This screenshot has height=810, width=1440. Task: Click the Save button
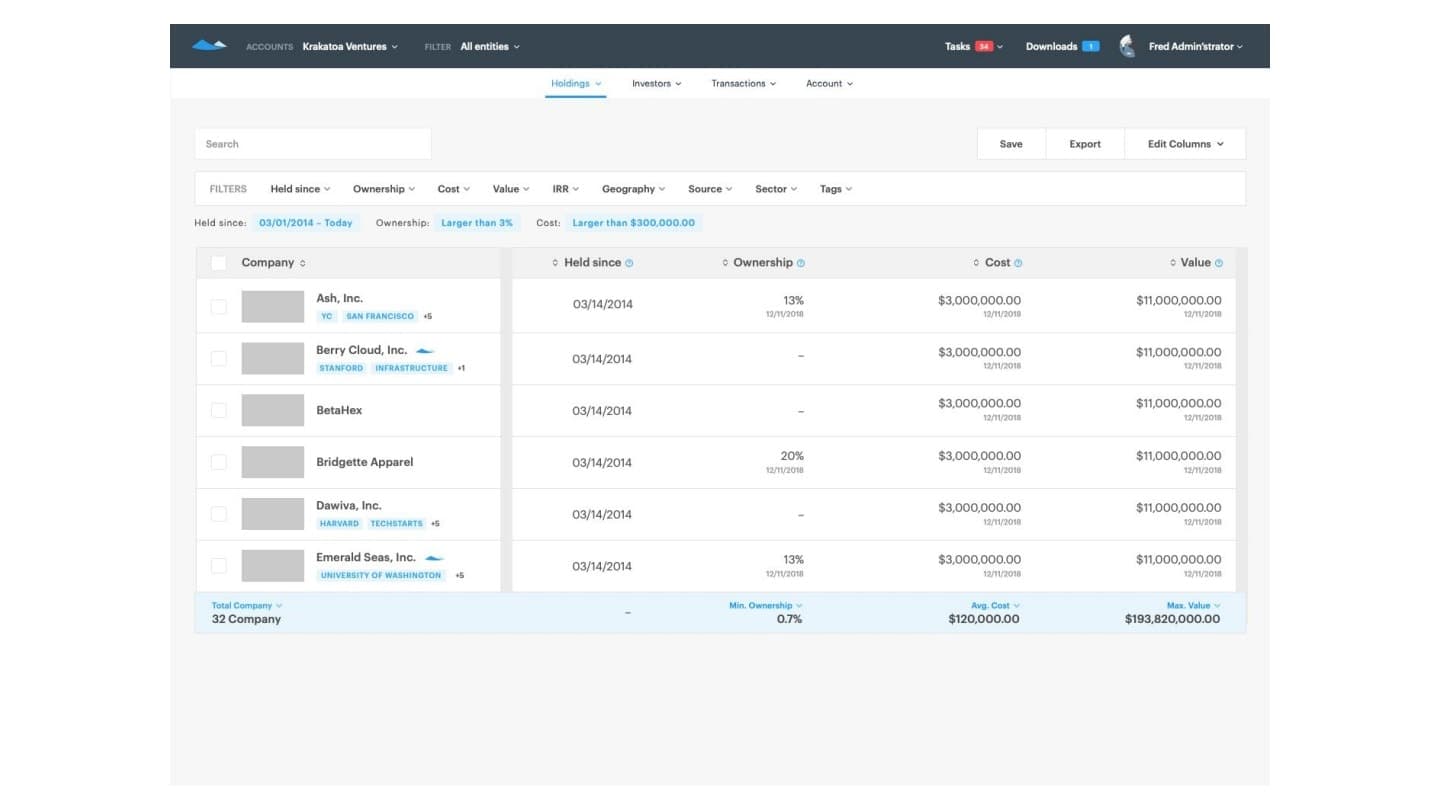[x=1011, y=144]
